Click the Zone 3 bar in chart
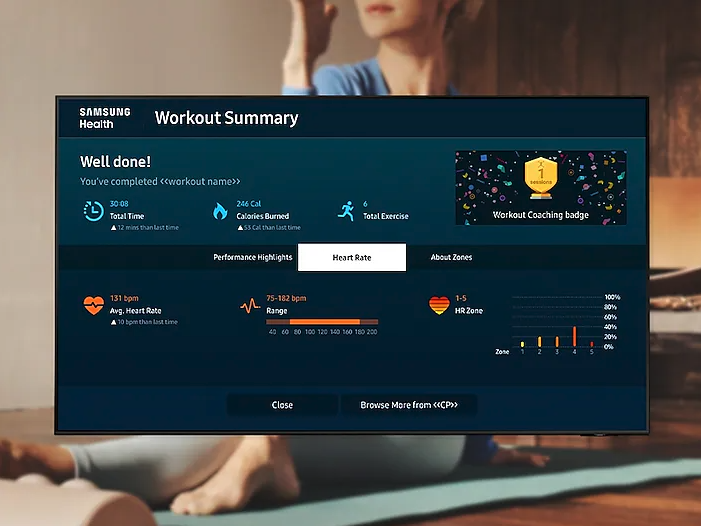701x526 pixels. coord(557,341)
